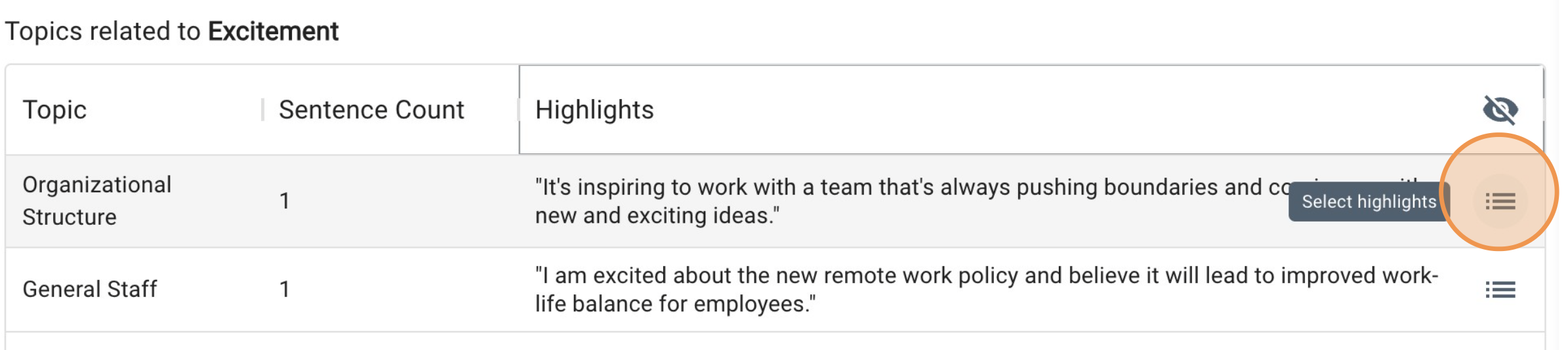
Task: Open the Organizational Structure topic
Action: pos(96,201)
